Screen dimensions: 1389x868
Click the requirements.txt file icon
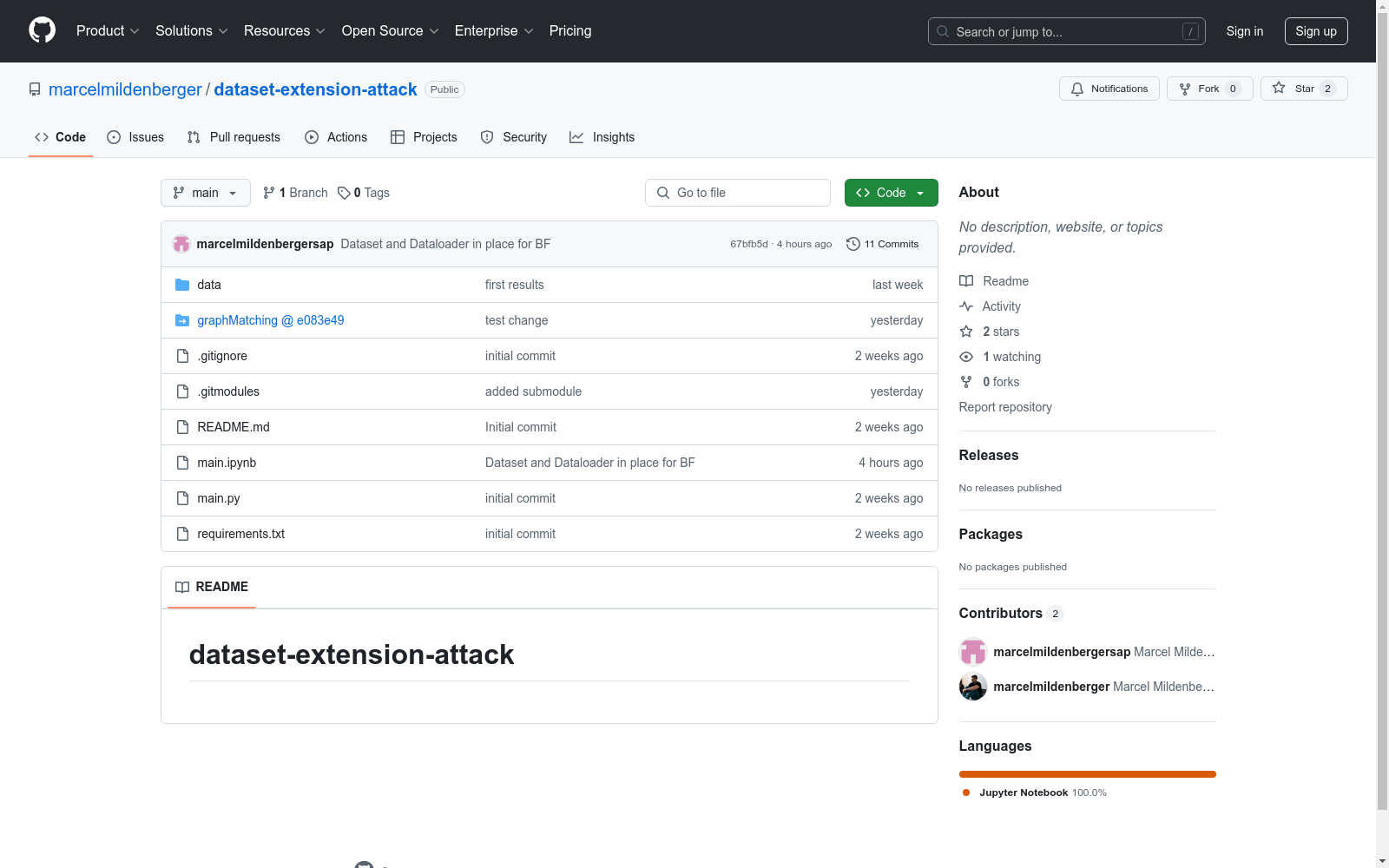click(x=182, y=534)
